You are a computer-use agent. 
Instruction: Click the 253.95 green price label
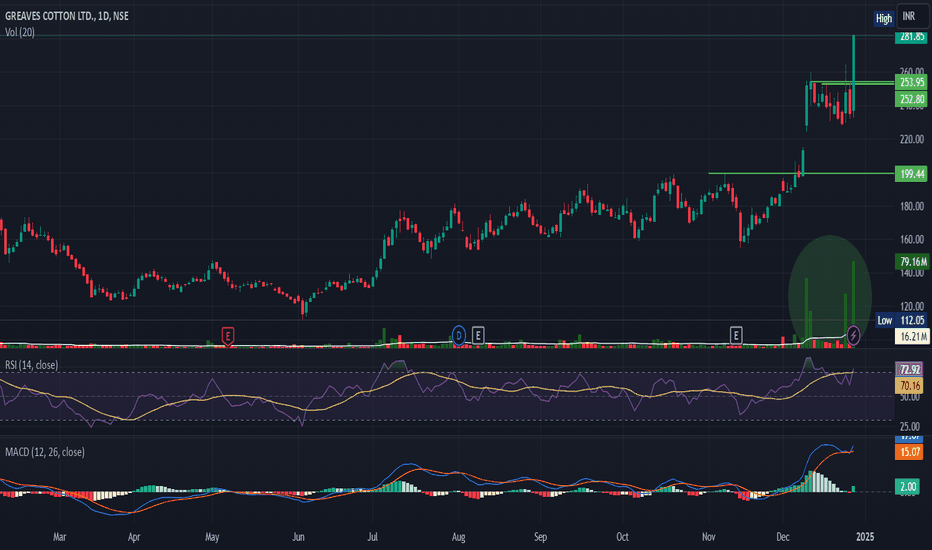(912, 82)
